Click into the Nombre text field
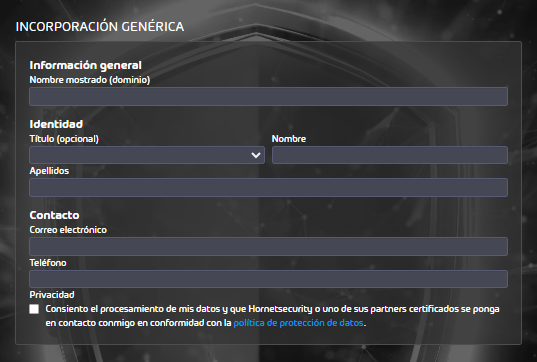 click(x=390, y=155)
